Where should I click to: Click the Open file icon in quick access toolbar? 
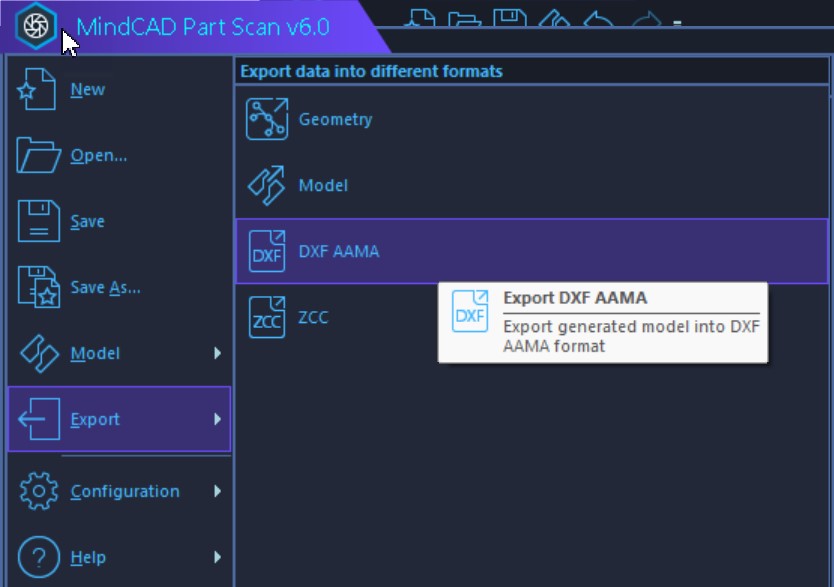tap(464, 18)
